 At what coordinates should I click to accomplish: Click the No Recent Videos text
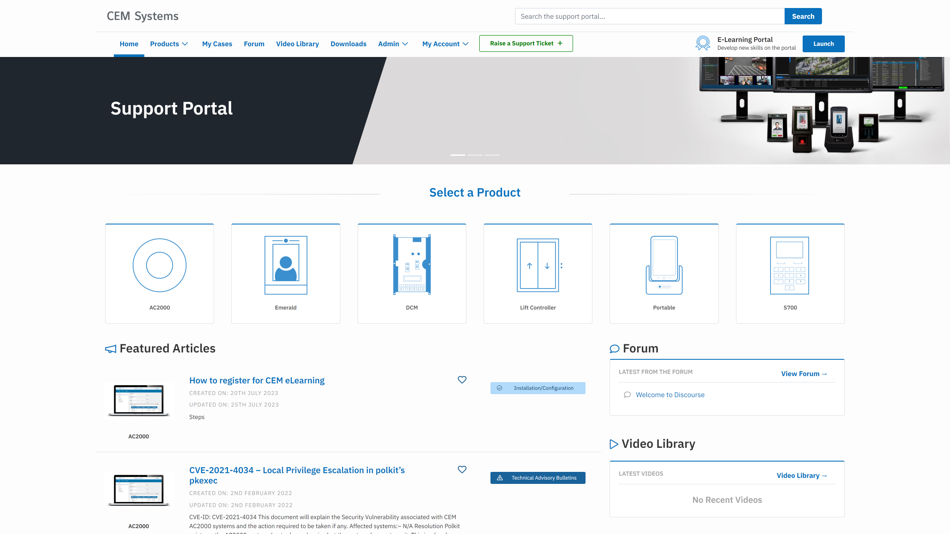pos(727,500)
